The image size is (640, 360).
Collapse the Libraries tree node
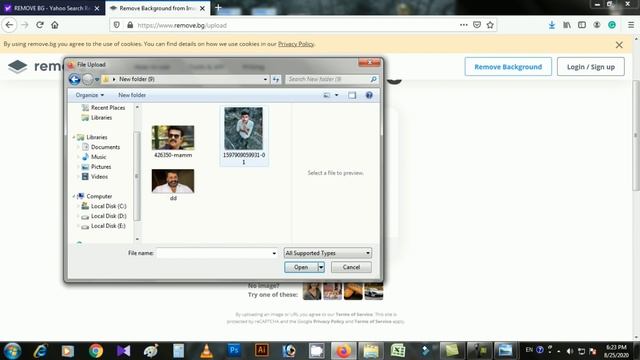point(74,137)
